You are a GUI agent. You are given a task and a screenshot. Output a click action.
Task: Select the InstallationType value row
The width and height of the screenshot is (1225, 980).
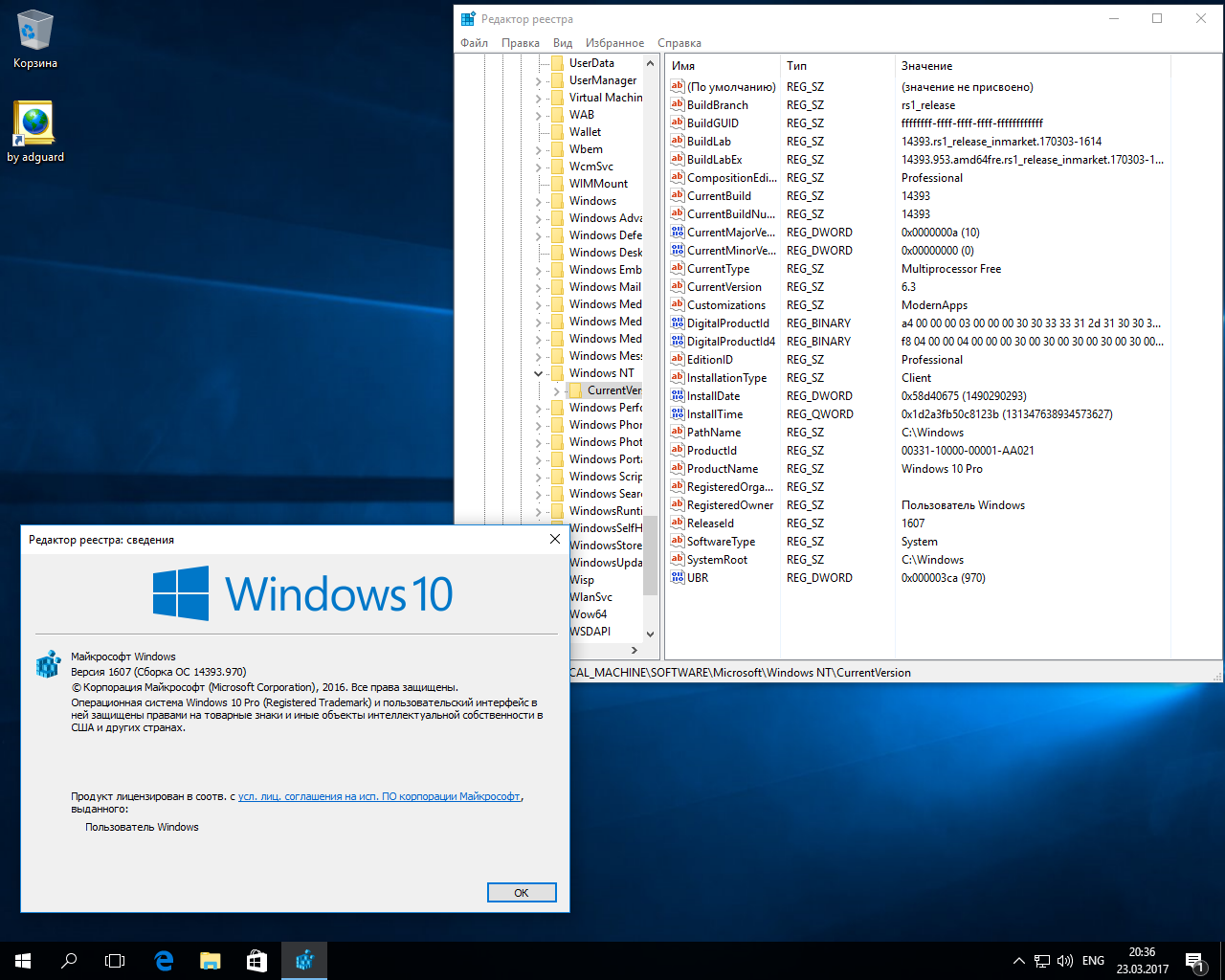917,377
